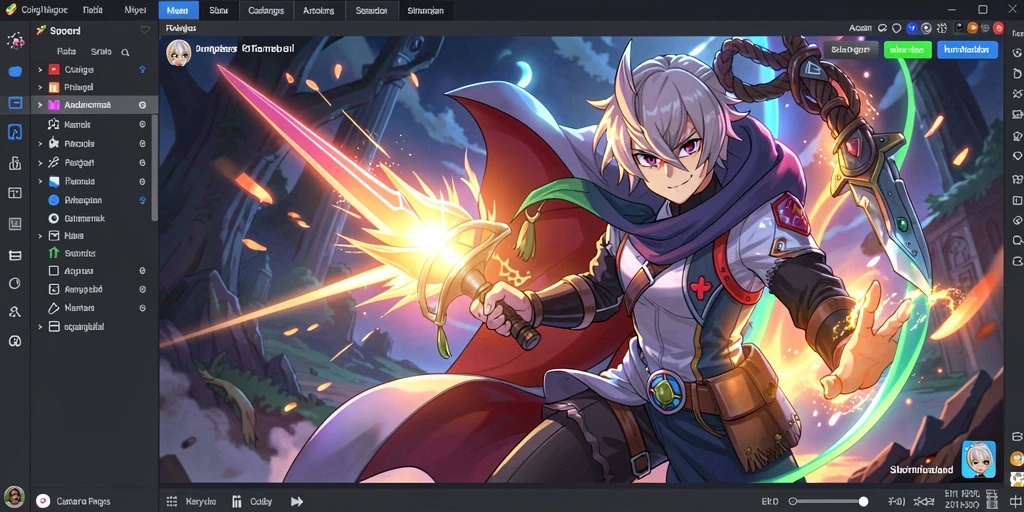Viewport: 1024px width, 512px height.
Task: Expand the bottom tree item with box icon
Action: coord(40,327)
